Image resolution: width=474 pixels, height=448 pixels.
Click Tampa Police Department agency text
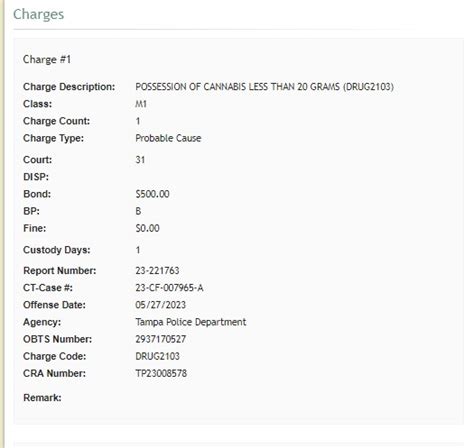pos(191,322)
